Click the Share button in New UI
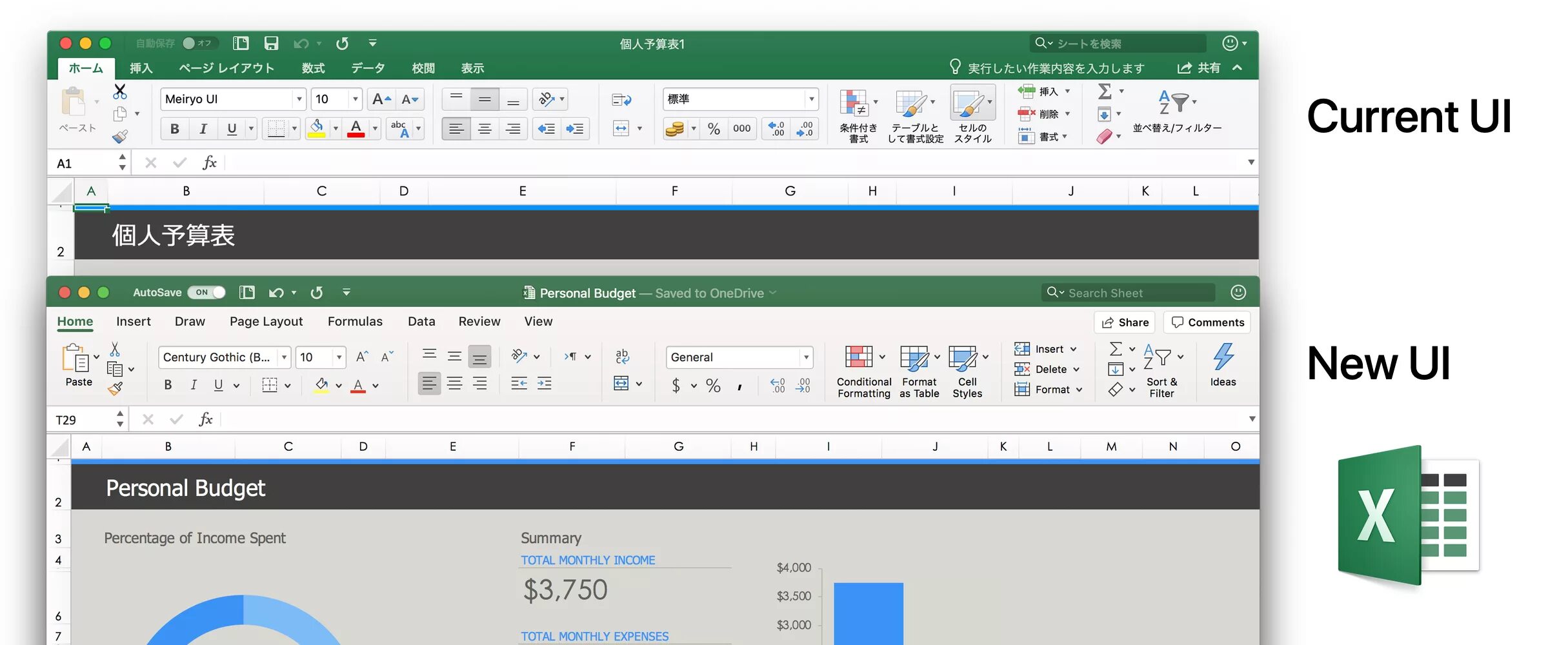Image resolution: width=1568 pixels, height=645 pixels. pos(1125,322)
